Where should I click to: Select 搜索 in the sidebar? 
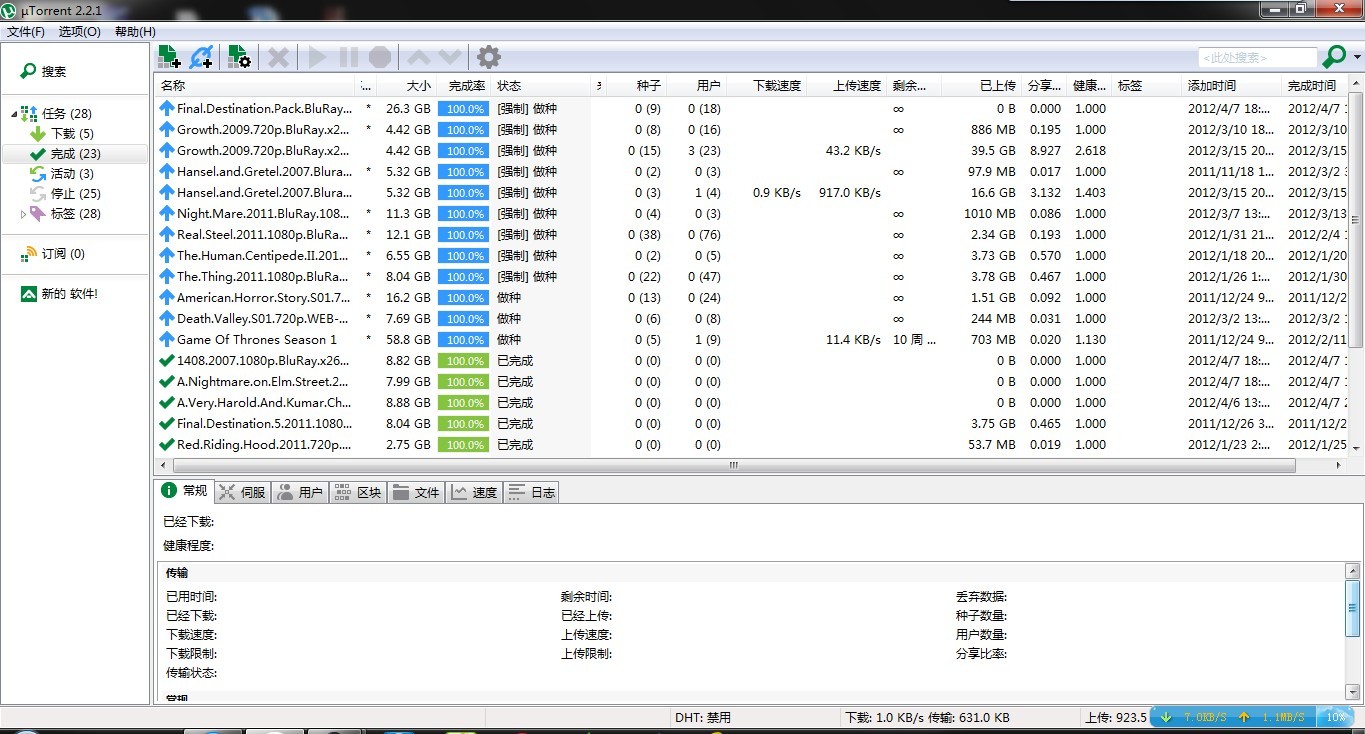[54, 72]
